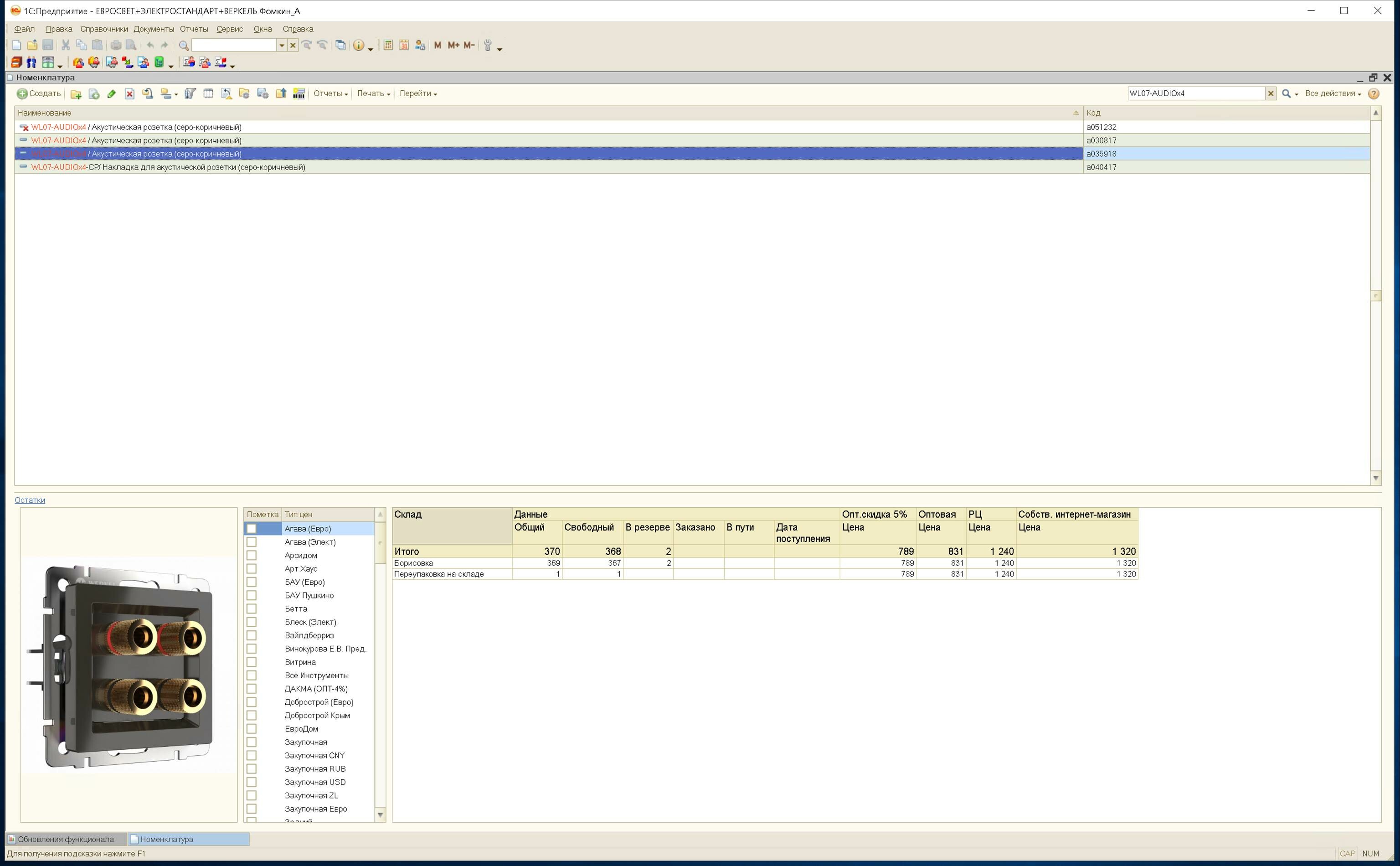Click the Calculator icon in top toolbar
Screen dimensions: 1400x866
point(388,45)
